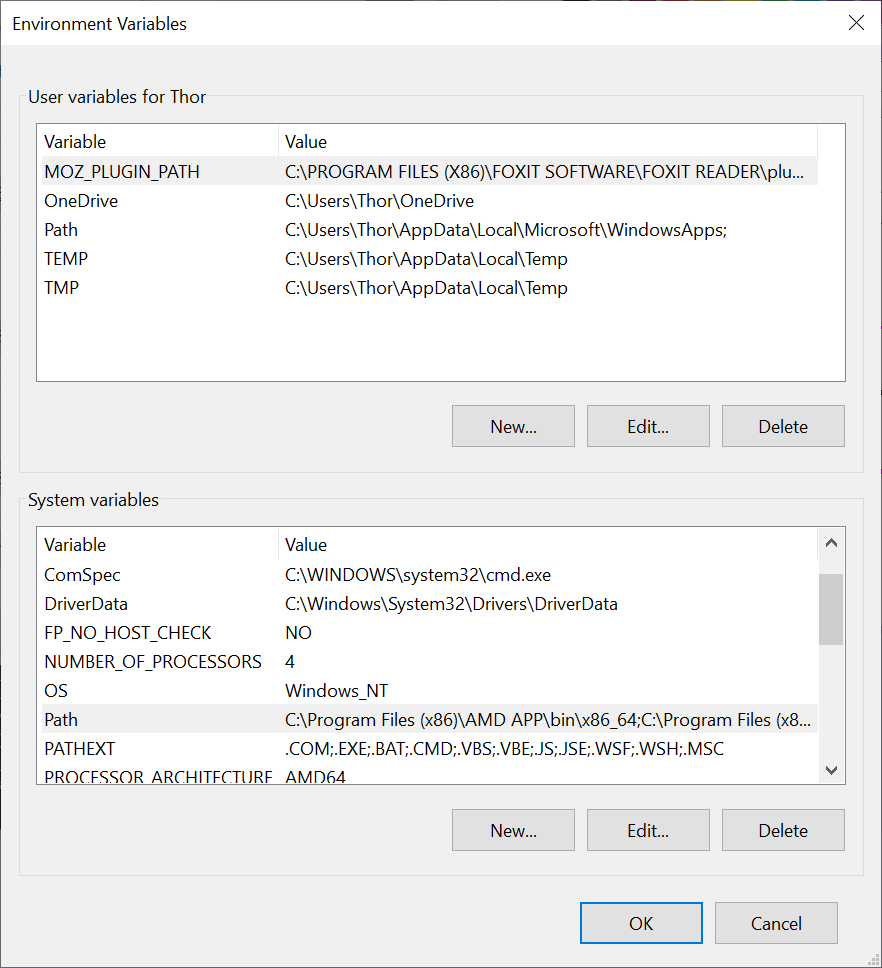Click Edit under user variables
The height and width of the screenshot is (968, 882).
pos(648,426)
